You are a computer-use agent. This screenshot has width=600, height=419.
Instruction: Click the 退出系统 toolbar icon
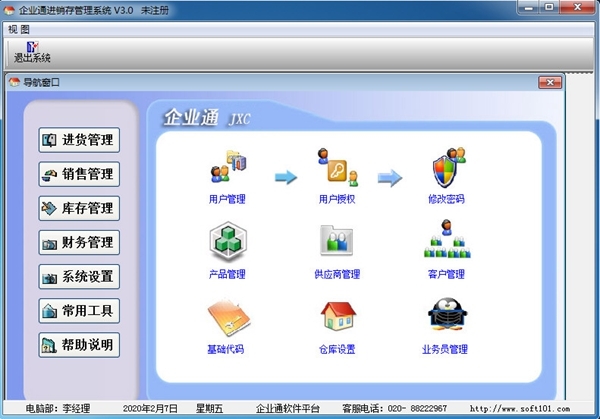point(33,52)
